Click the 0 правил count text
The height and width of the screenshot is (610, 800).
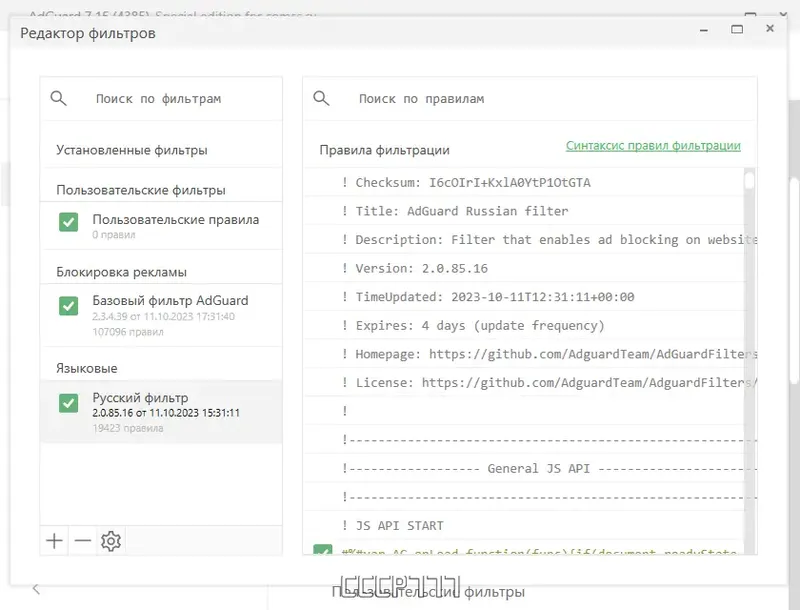point(114,235)
